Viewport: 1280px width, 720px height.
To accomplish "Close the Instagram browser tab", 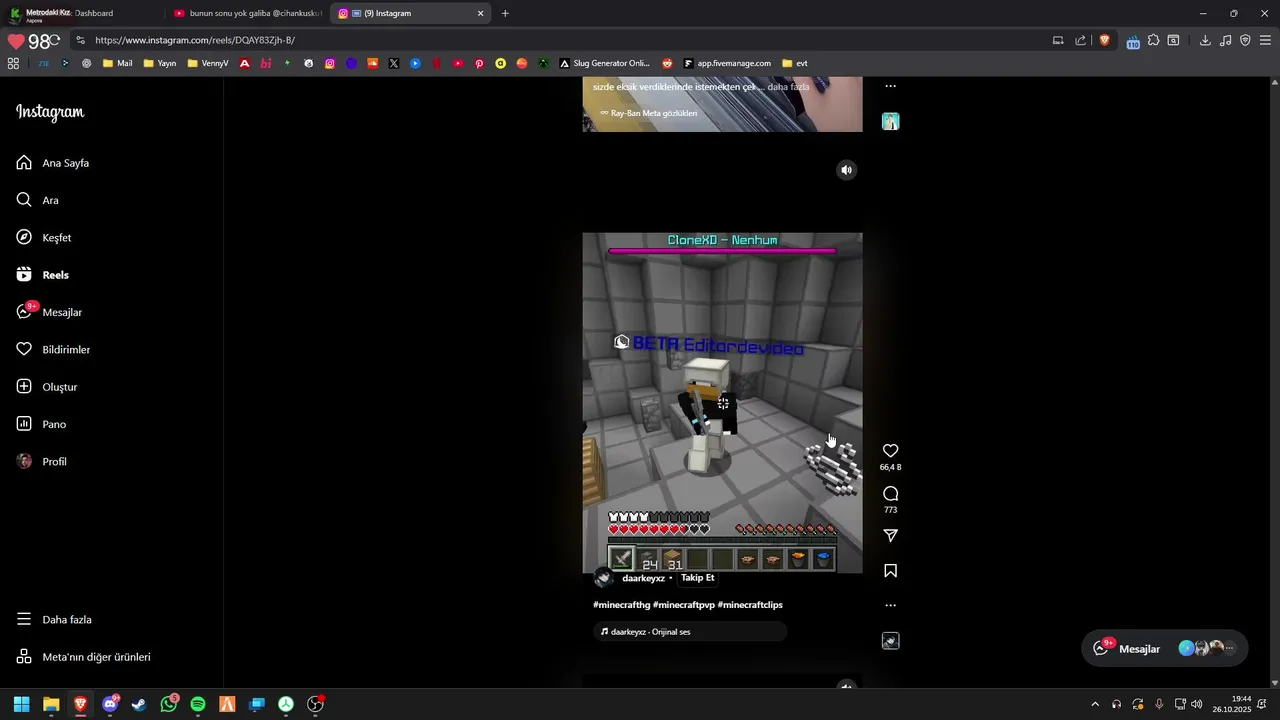I will [480, 13].
